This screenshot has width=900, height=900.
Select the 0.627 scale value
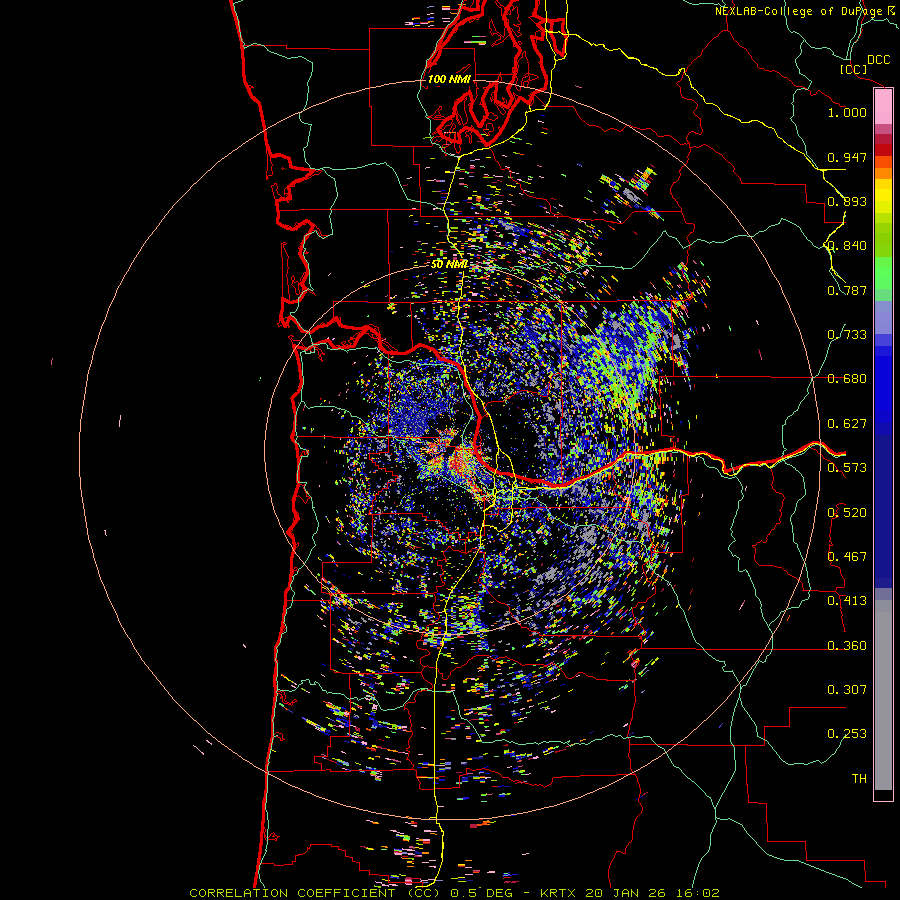pos(847,424)
